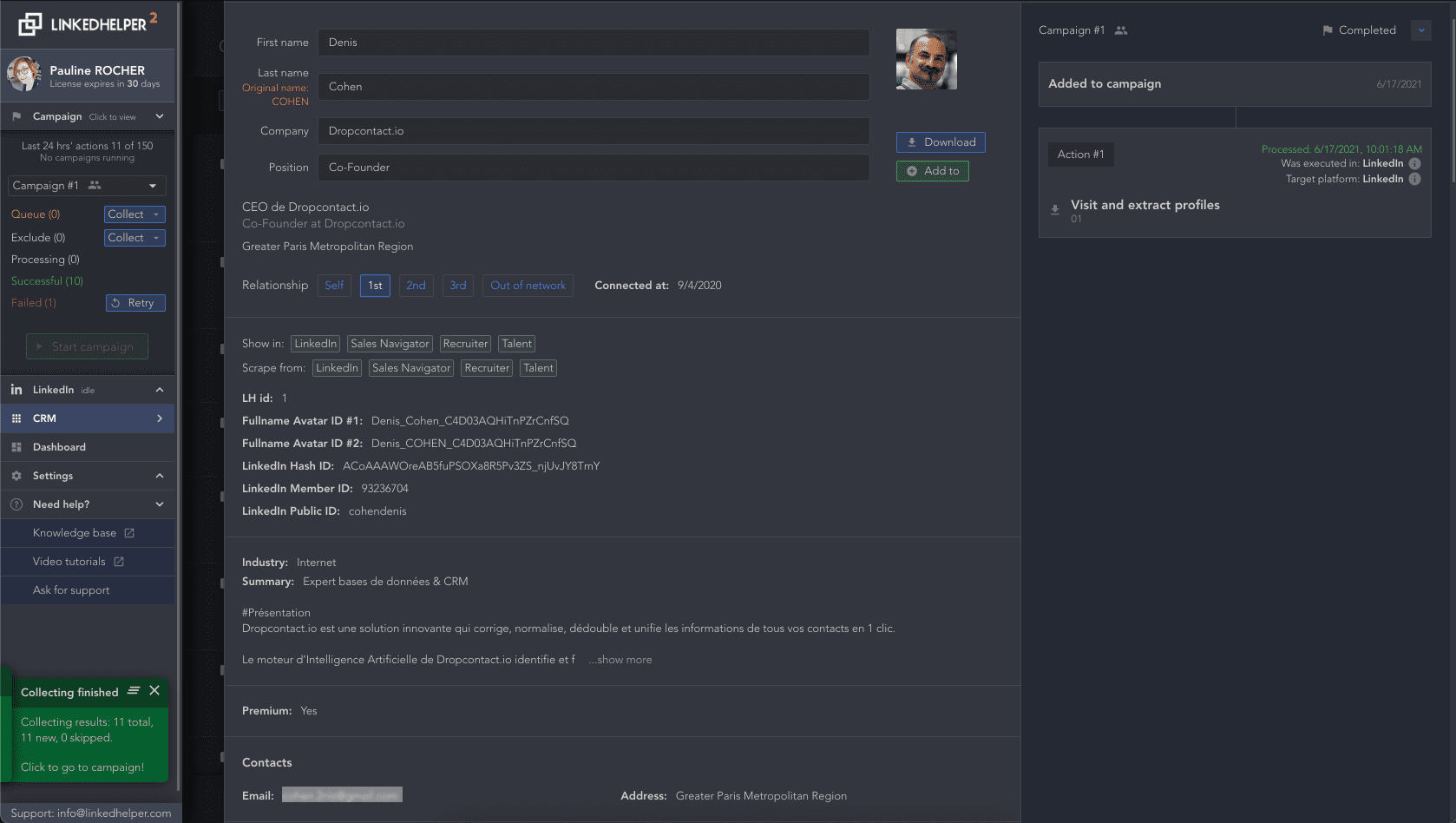Image resolution: width=1456 pixels, height=823 pixels.
Task: Open the Video tutorials link
Action: [x=69, y=562]
